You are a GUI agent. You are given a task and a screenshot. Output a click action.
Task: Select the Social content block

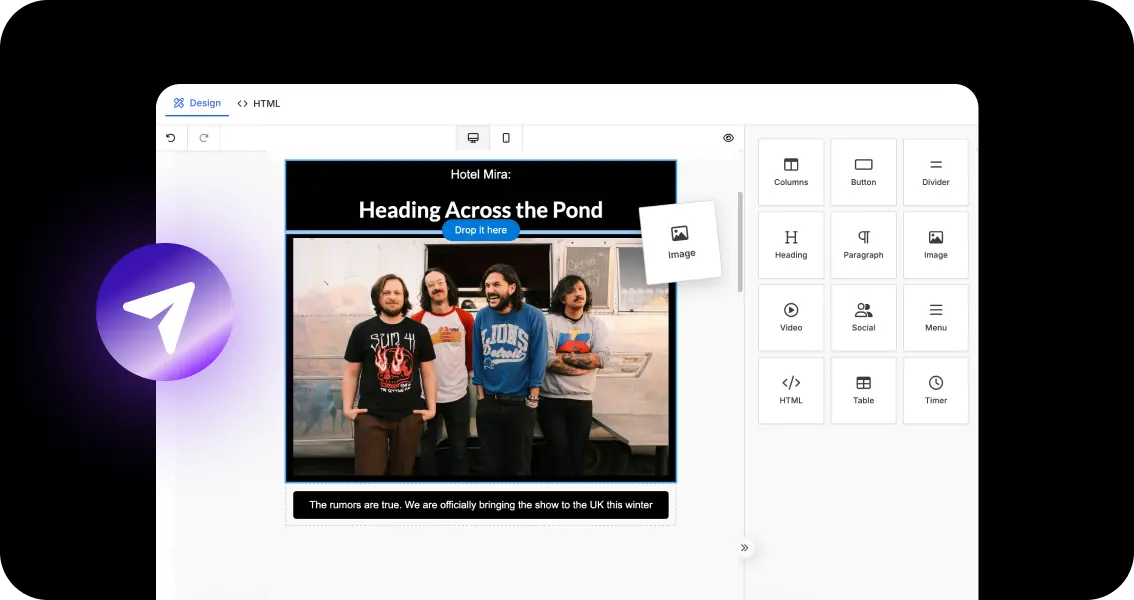[x=863, y=317]
